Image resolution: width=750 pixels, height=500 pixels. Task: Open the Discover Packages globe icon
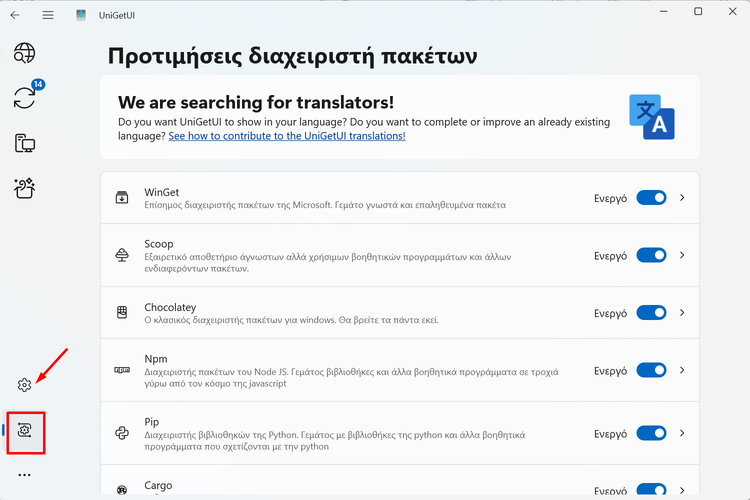click(24, 53)
